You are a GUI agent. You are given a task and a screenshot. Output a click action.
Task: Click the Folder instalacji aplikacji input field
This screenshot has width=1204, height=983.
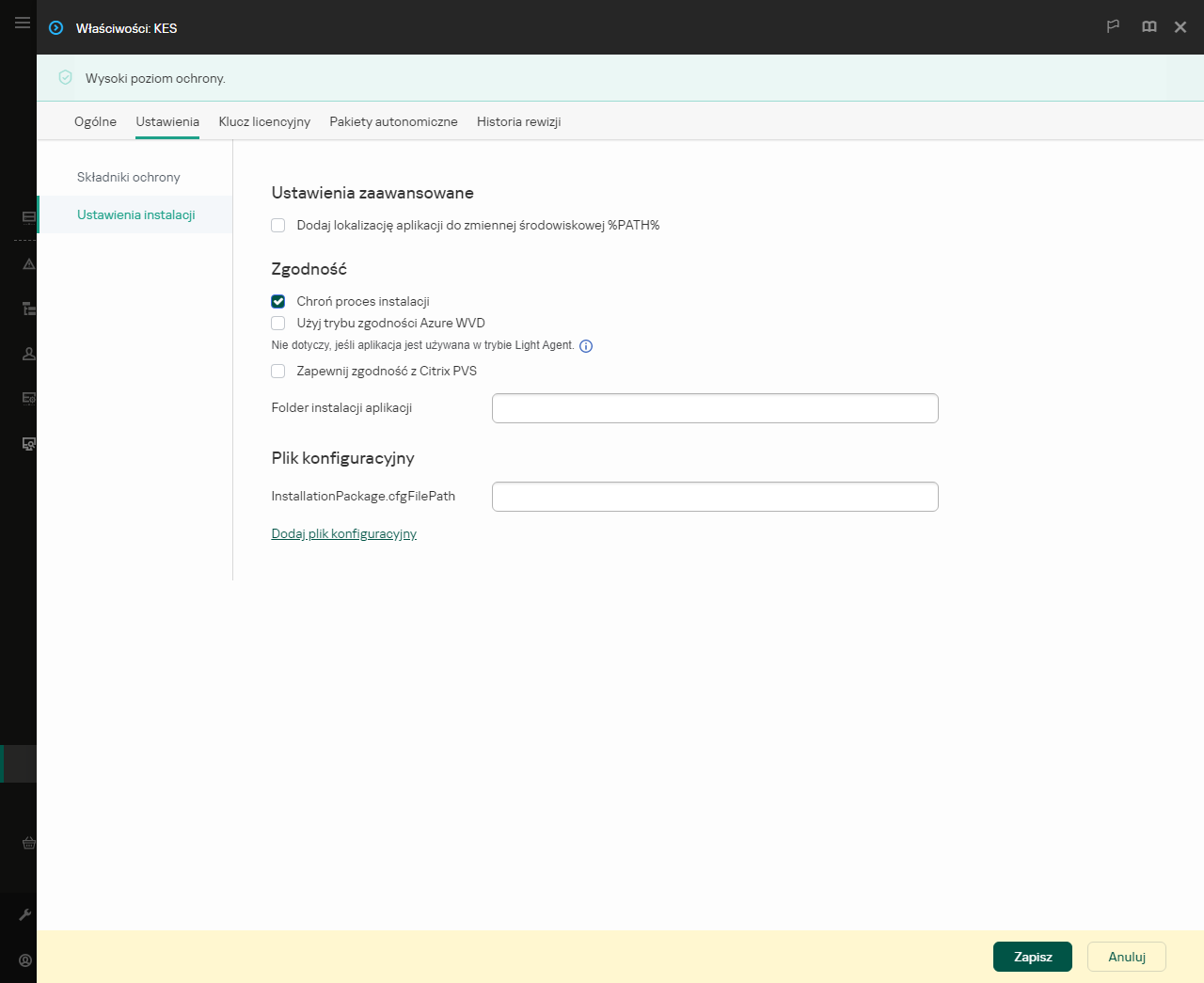coord(714,407)
